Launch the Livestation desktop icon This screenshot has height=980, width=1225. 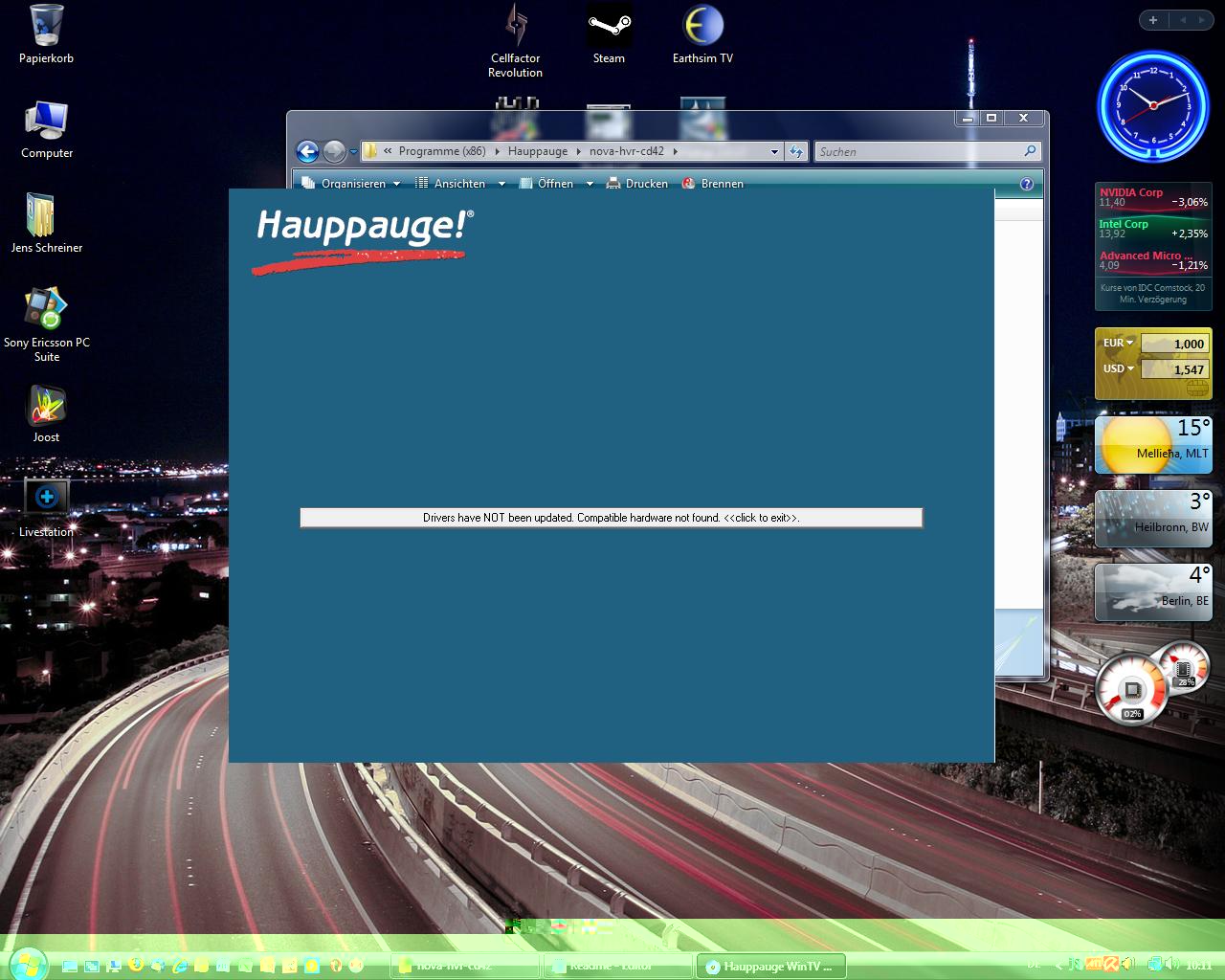click(46, 508)
